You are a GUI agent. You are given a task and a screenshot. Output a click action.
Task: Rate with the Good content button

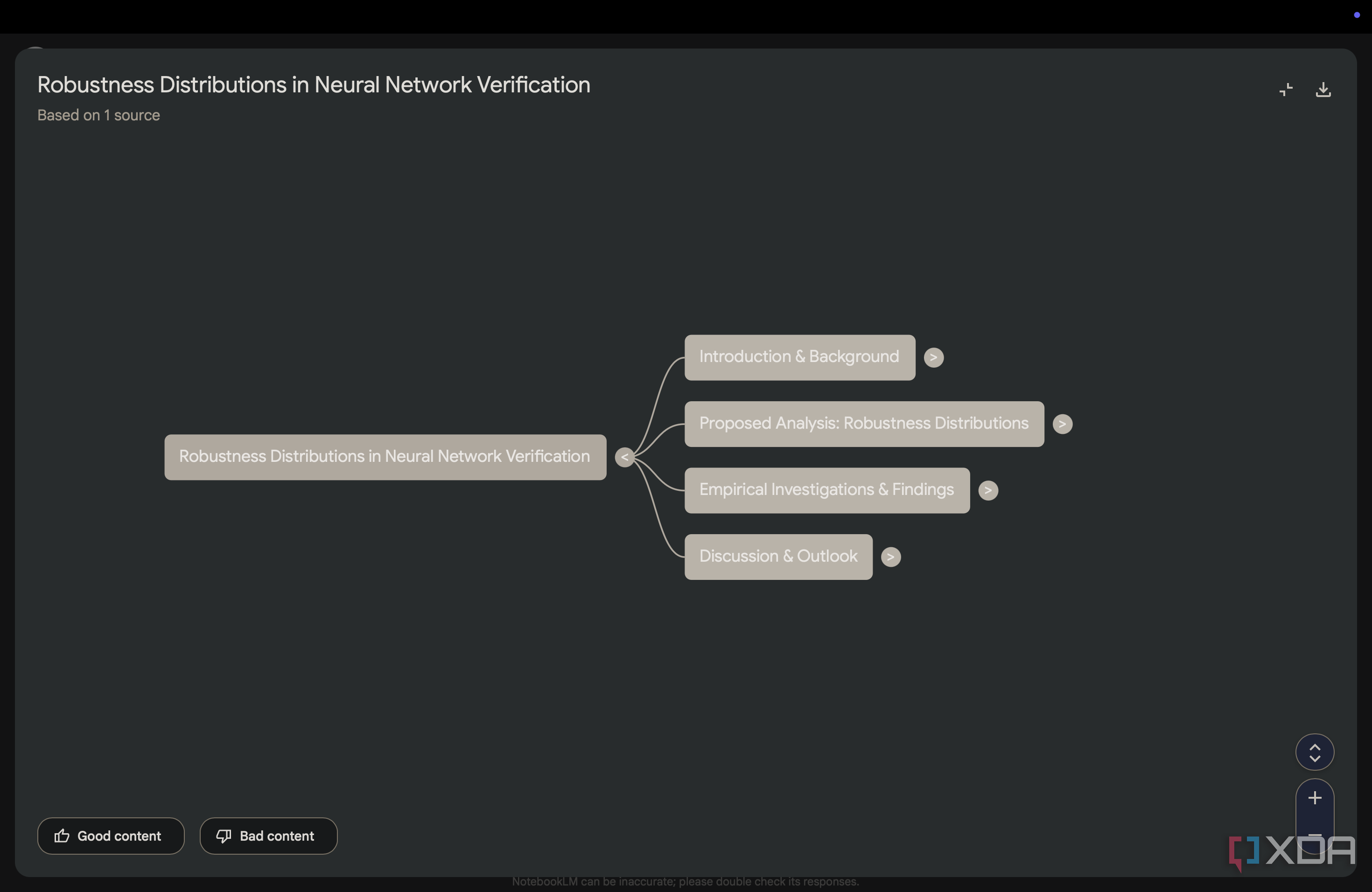coord(111,836)
